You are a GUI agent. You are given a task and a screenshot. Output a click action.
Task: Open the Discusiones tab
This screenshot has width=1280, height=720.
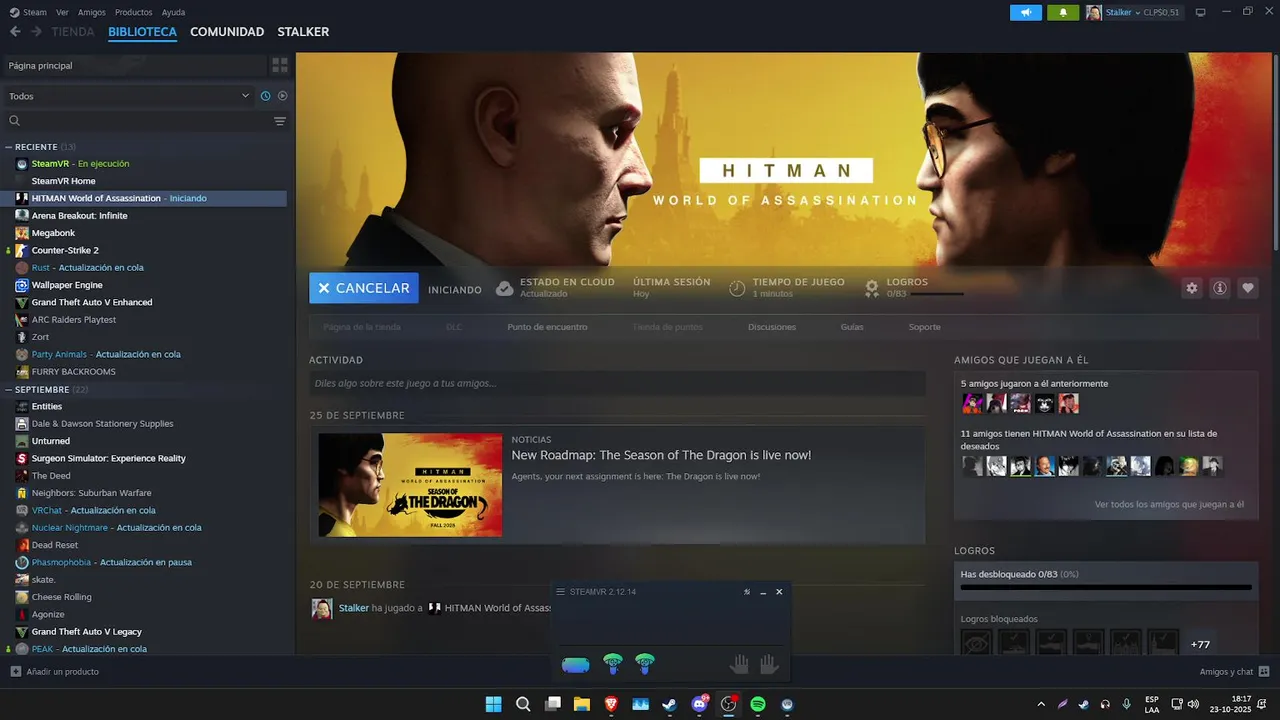click(x=772, y=327)
